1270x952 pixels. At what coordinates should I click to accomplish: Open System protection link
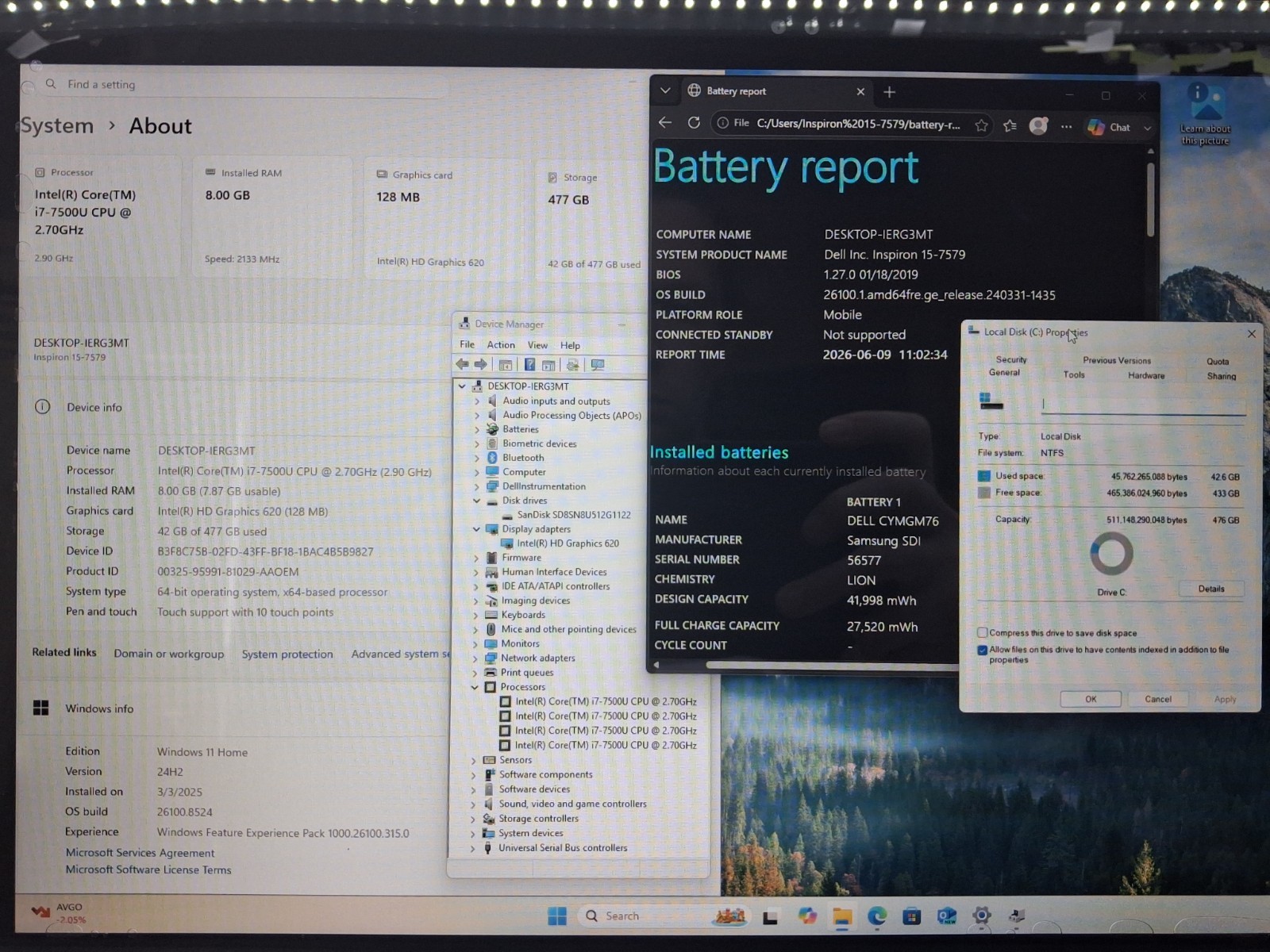click(287, 654)
